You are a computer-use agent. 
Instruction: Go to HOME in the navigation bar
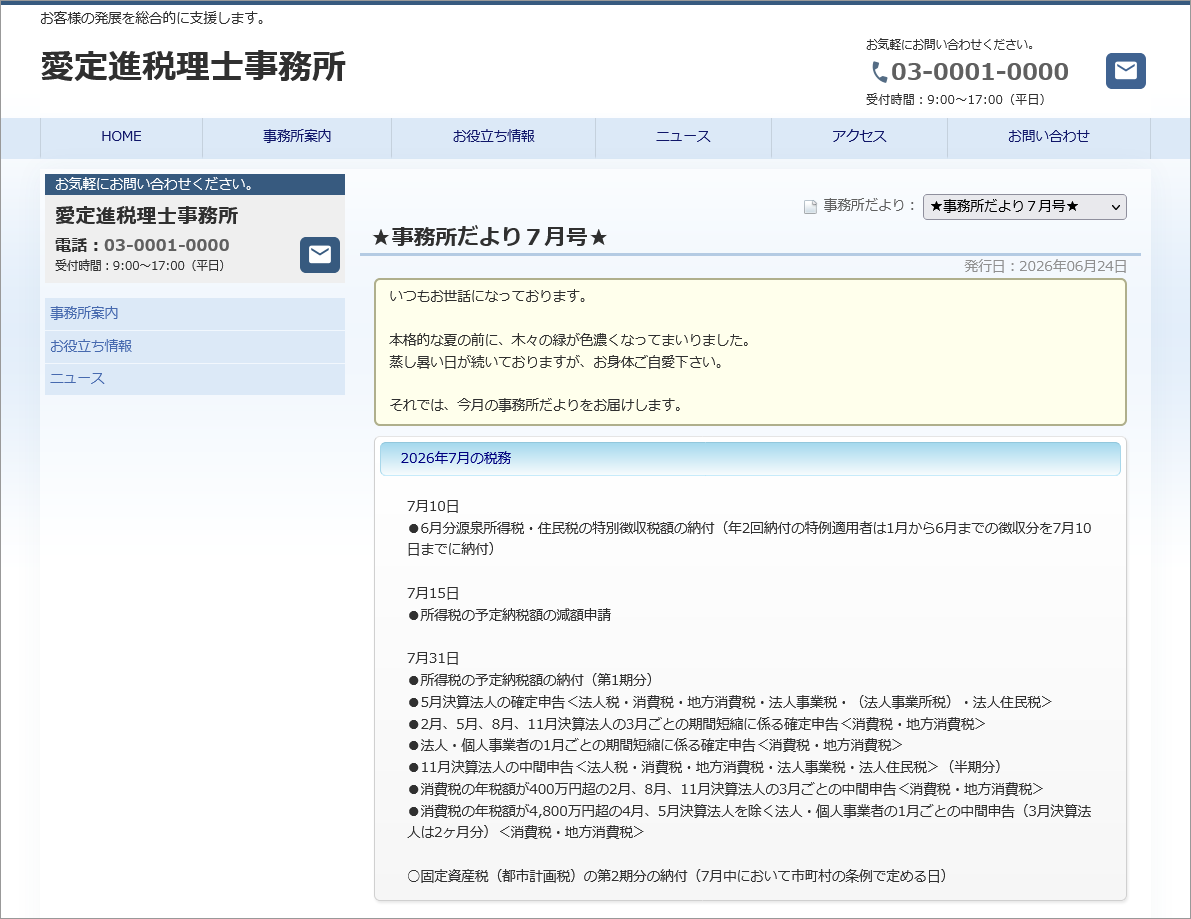[x=122, y=136]
